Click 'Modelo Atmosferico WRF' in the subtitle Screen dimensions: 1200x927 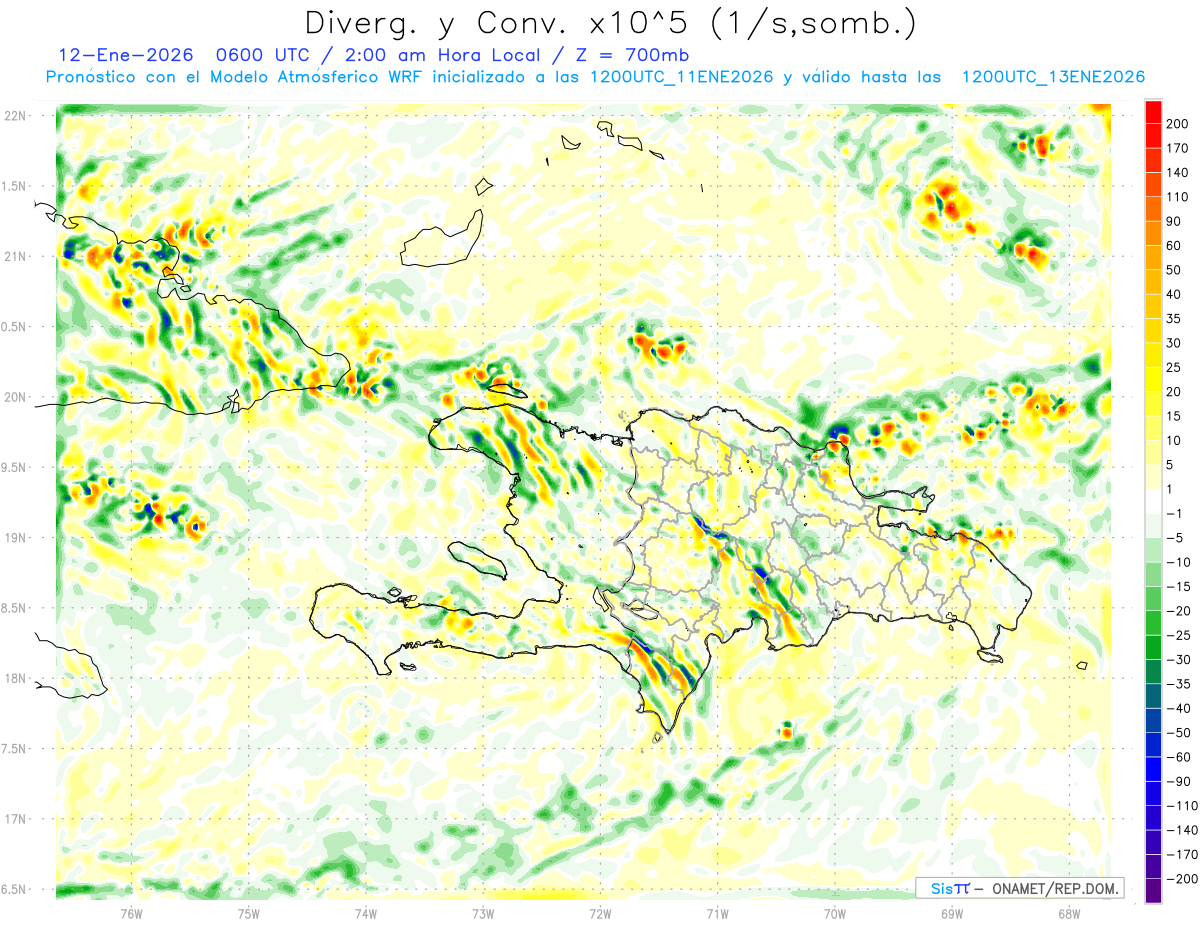(315, 77)
